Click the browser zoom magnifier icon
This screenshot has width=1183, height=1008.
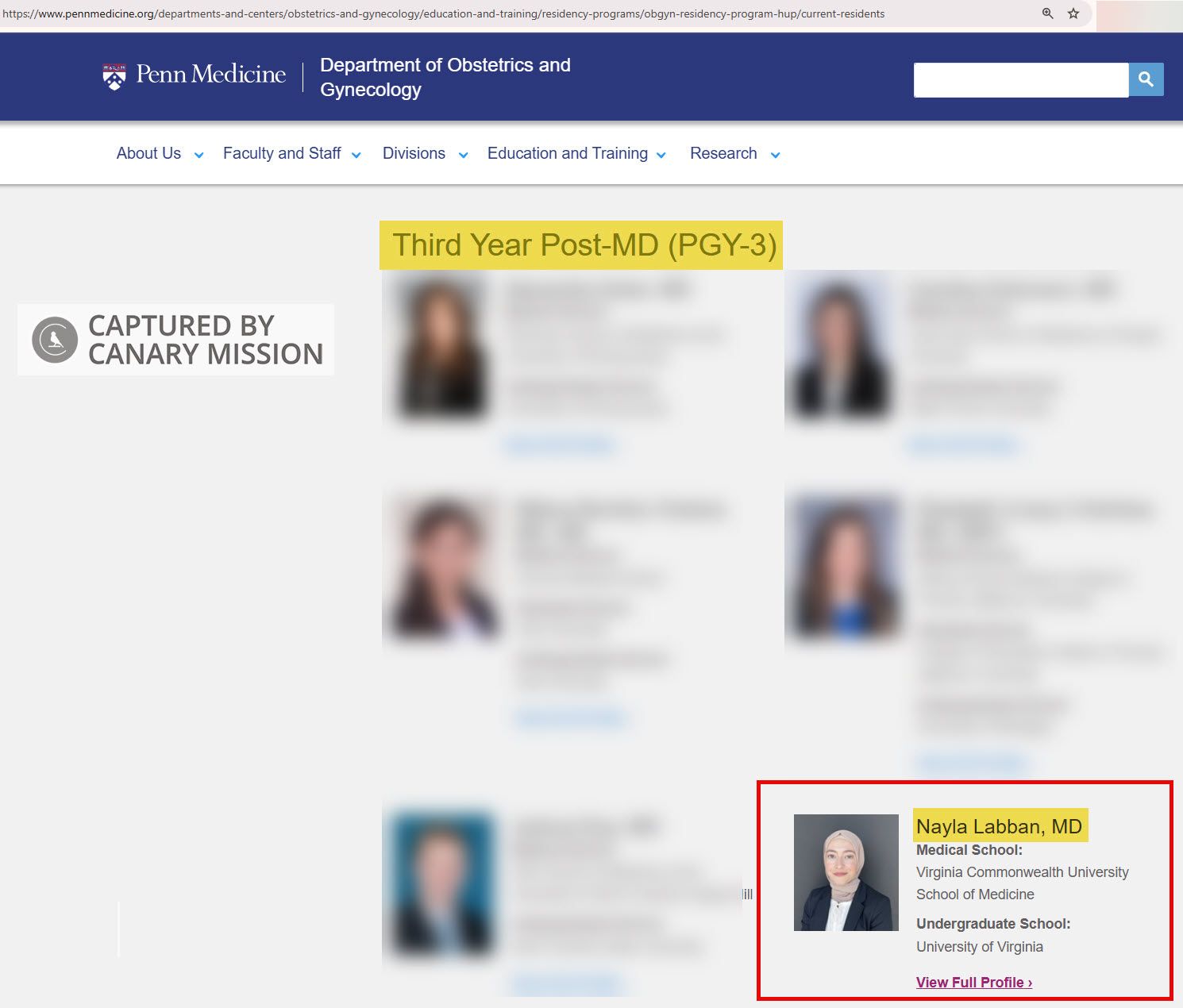tap(1047, 13)
